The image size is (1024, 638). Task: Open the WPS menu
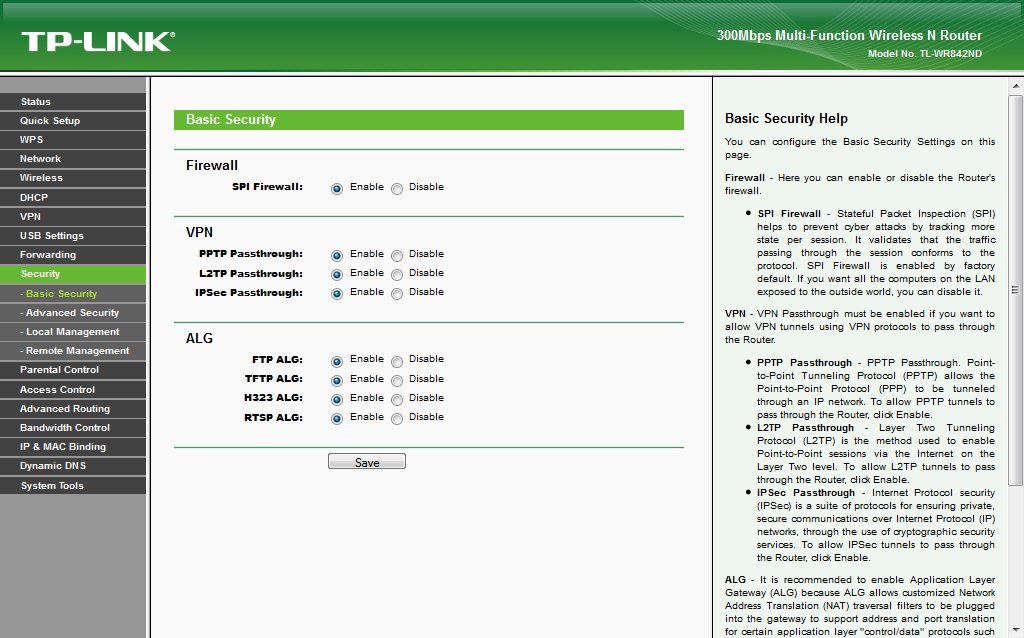click(x=73, y=139)
